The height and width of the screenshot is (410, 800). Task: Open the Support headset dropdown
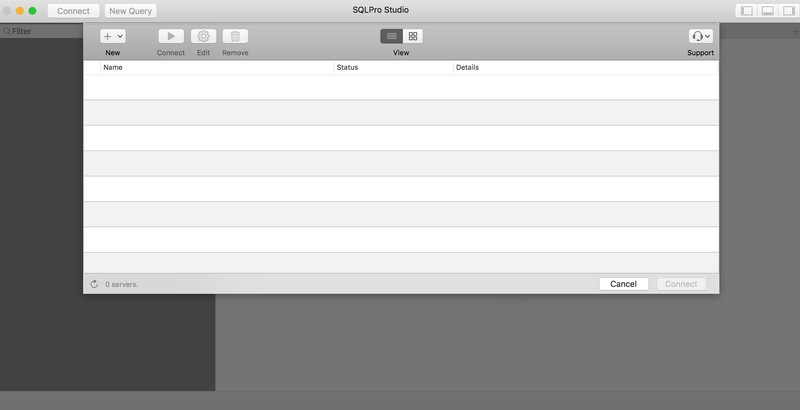click(x=701, y=36)
